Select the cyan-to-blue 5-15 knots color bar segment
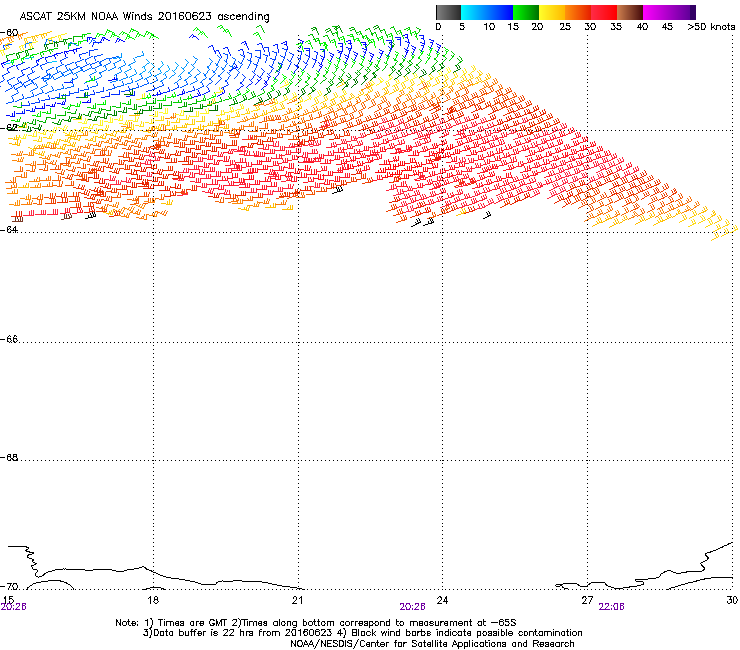The image size is (740, 650). 487,12
